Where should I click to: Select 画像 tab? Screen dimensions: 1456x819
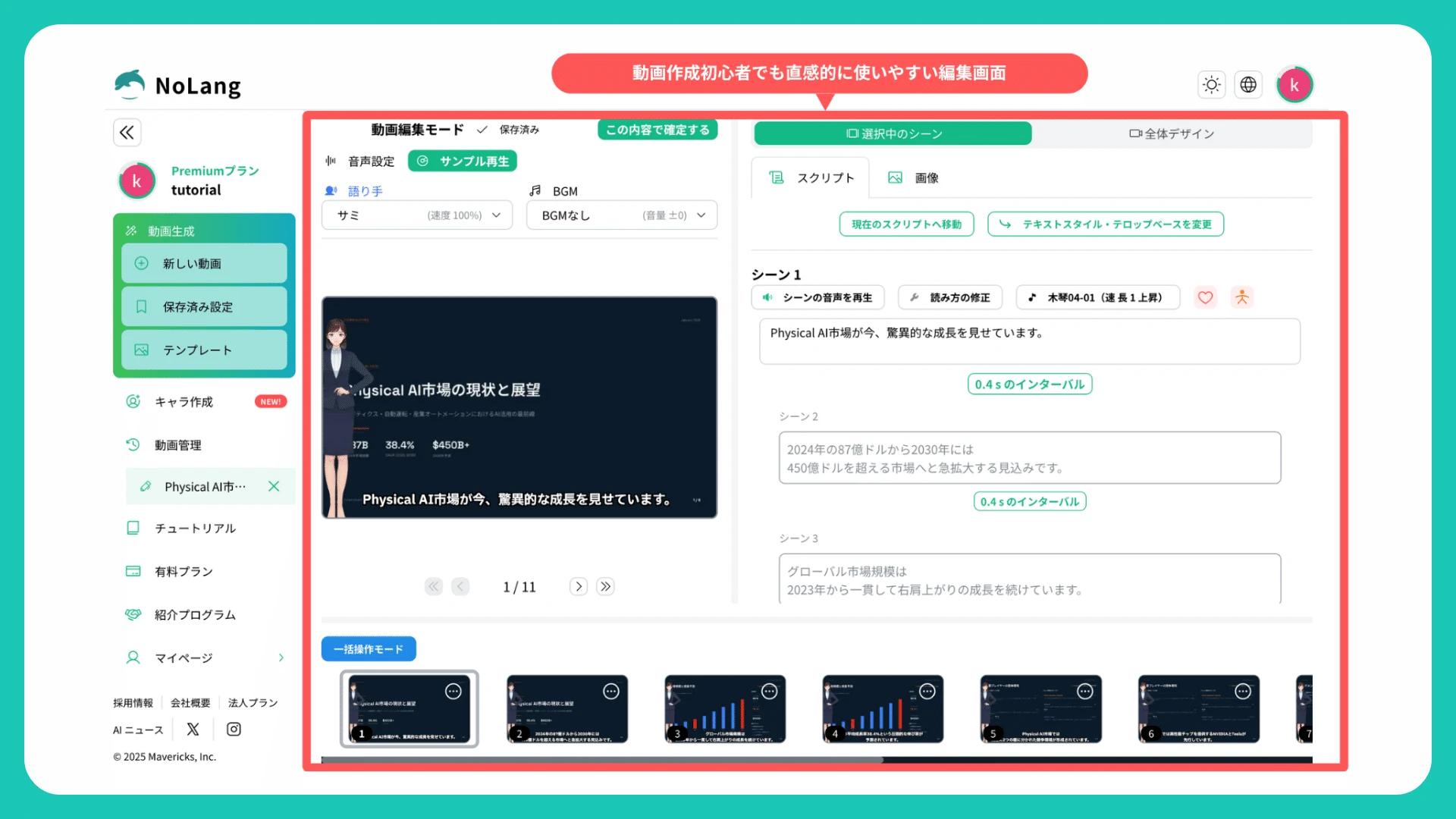coord(913,177)
